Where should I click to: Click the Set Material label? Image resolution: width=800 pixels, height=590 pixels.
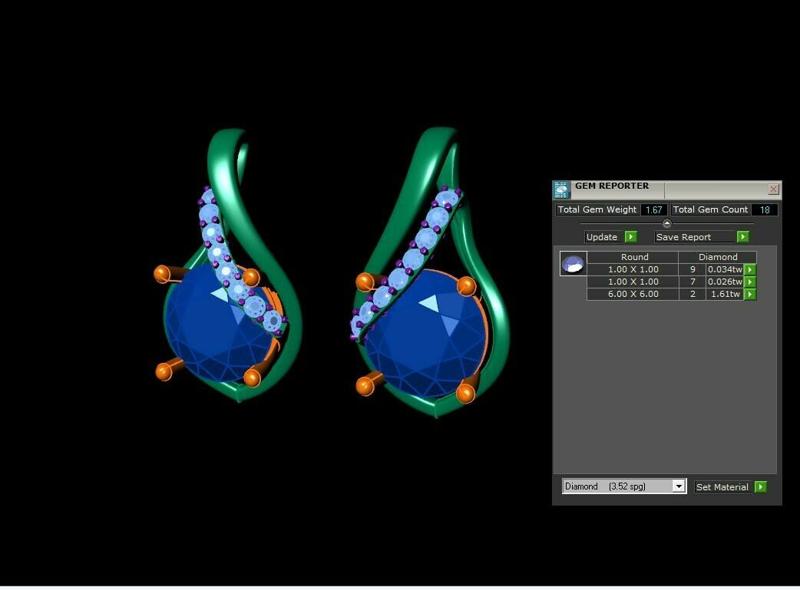point(722,487)
